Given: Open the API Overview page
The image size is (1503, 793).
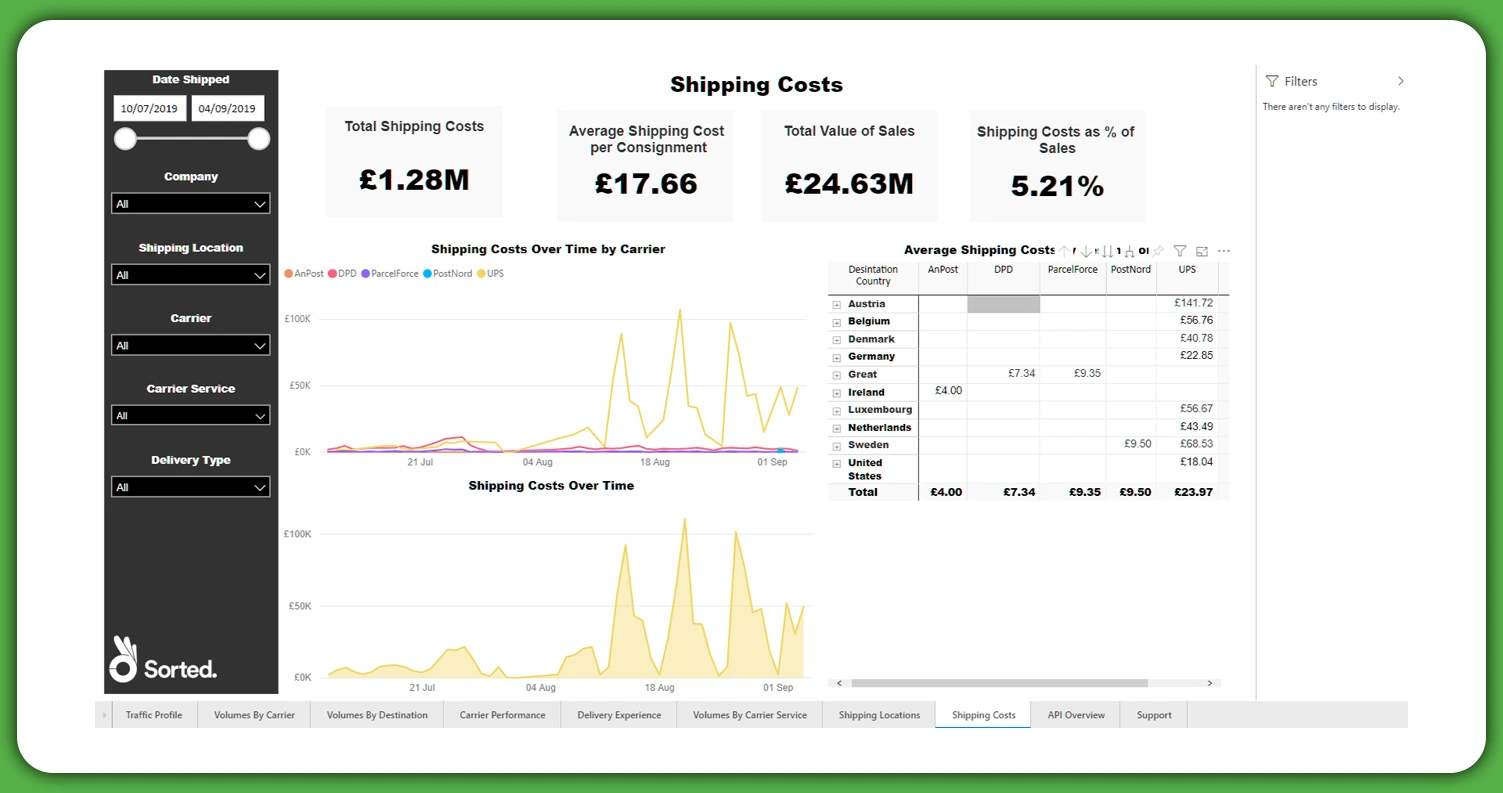Looking at the screenshot, I should click(1075, 714).
